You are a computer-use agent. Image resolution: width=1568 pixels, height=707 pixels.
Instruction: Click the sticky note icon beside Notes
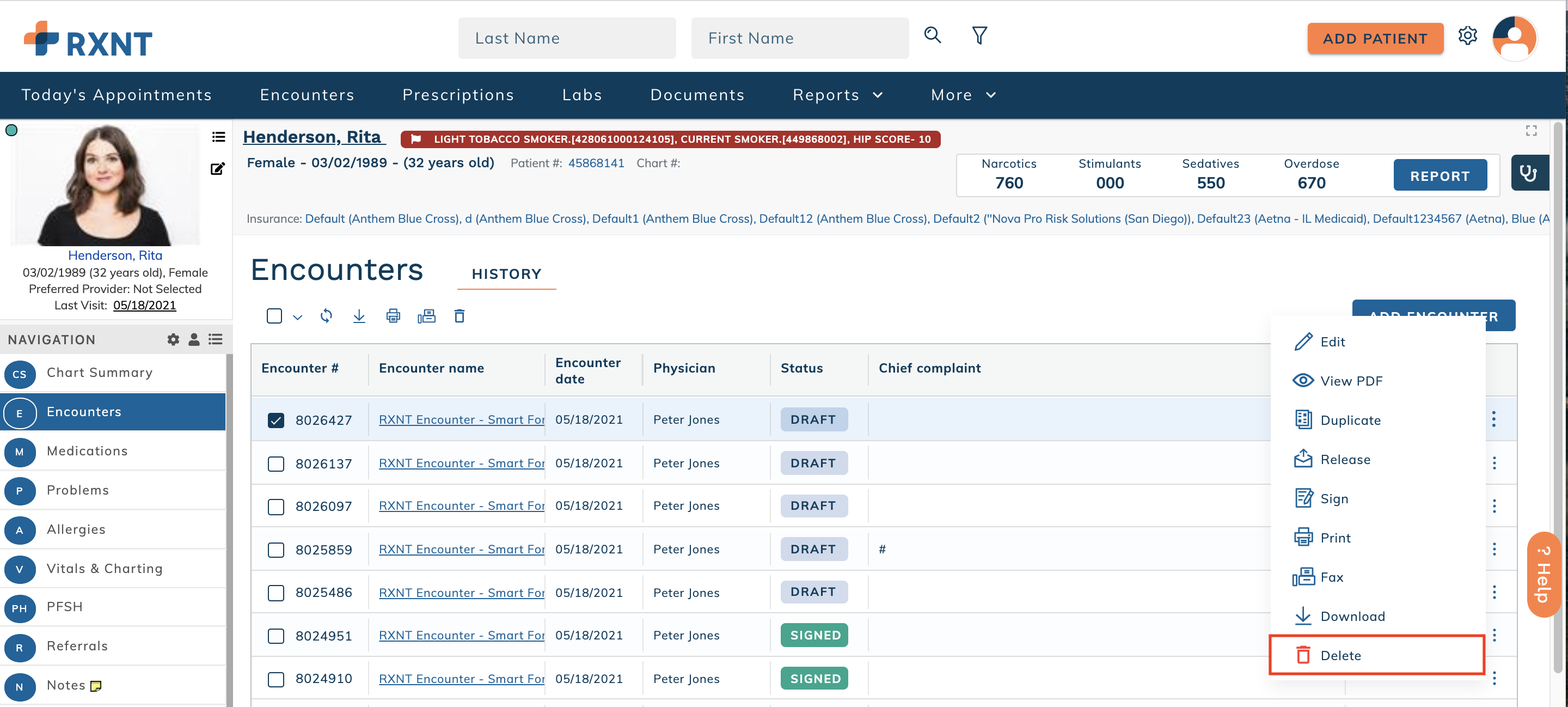point(96,686)
